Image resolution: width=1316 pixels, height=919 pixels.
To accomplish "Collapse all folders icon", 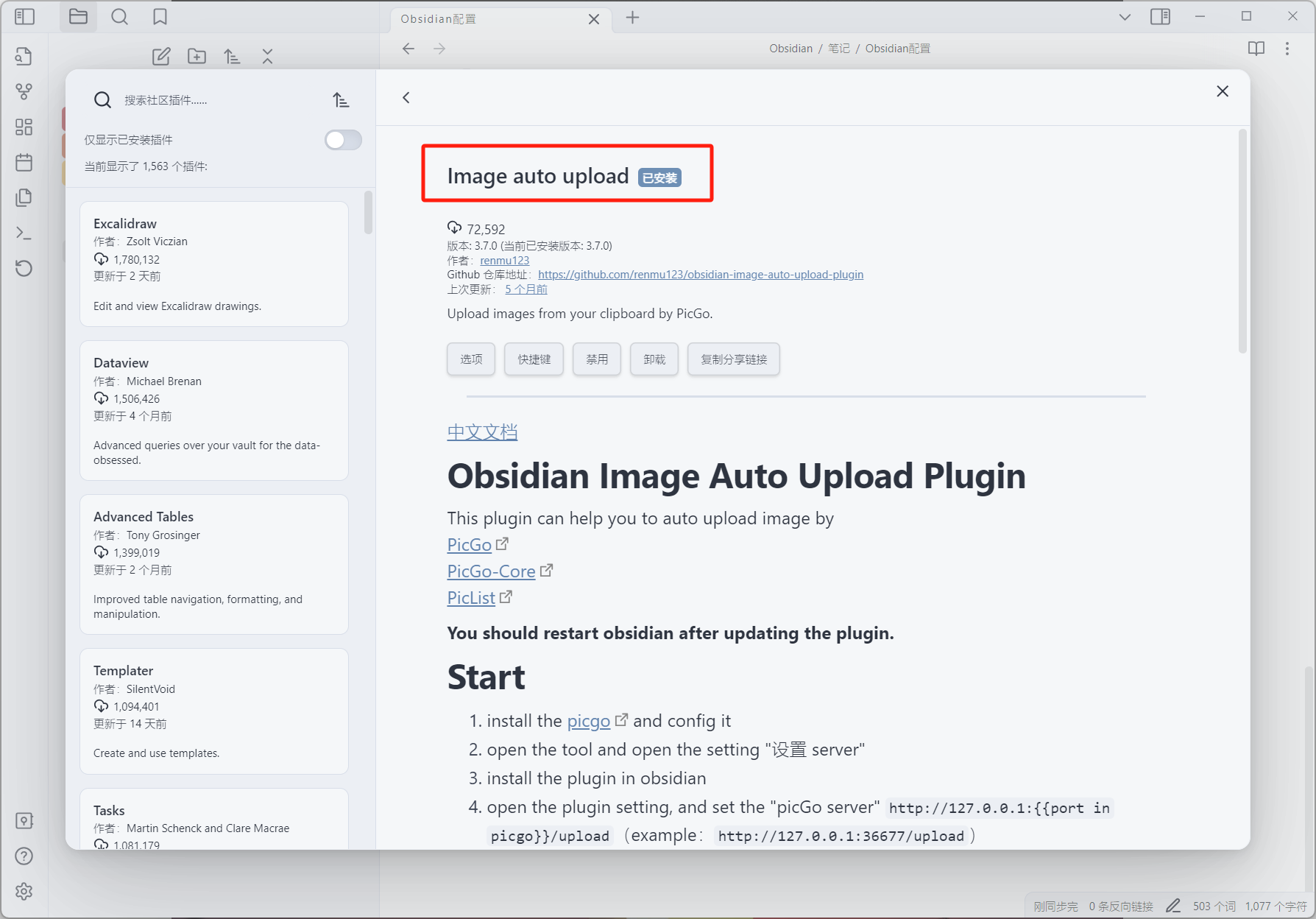I will click(267, 56).
